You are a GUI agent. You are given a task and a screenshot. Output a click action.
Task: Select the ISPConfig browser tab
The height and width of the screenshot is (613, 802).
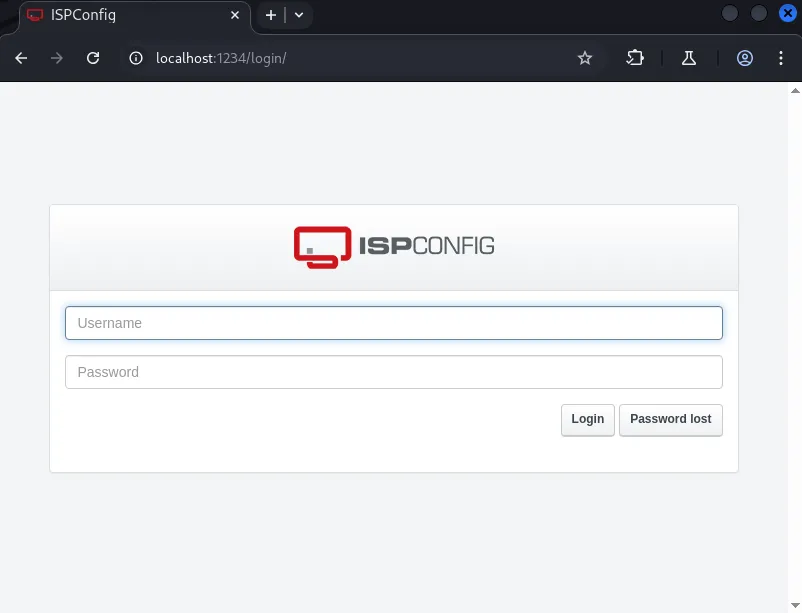click(134, 16)
